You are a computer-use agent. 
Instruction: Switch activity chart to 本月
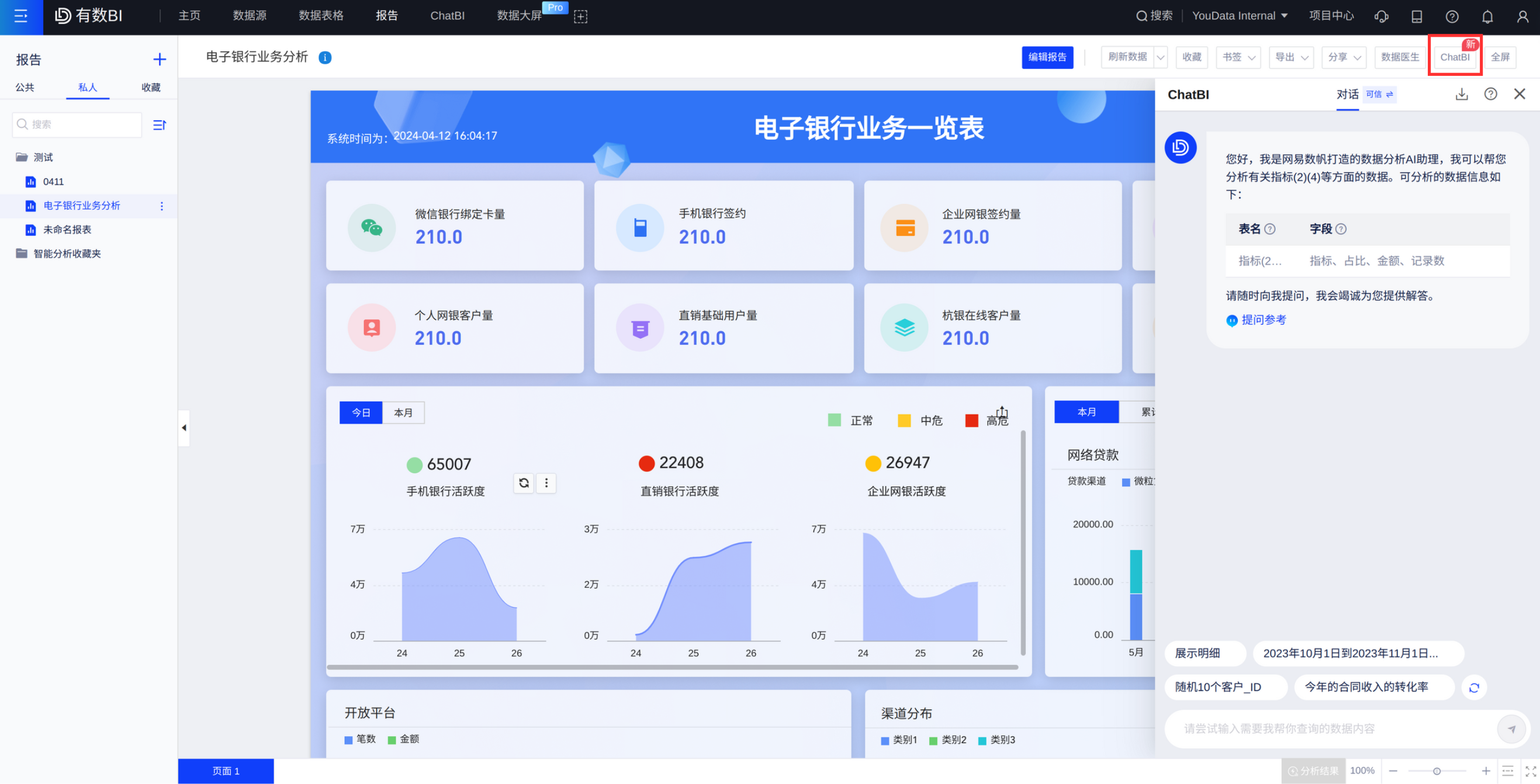(403, 413)
